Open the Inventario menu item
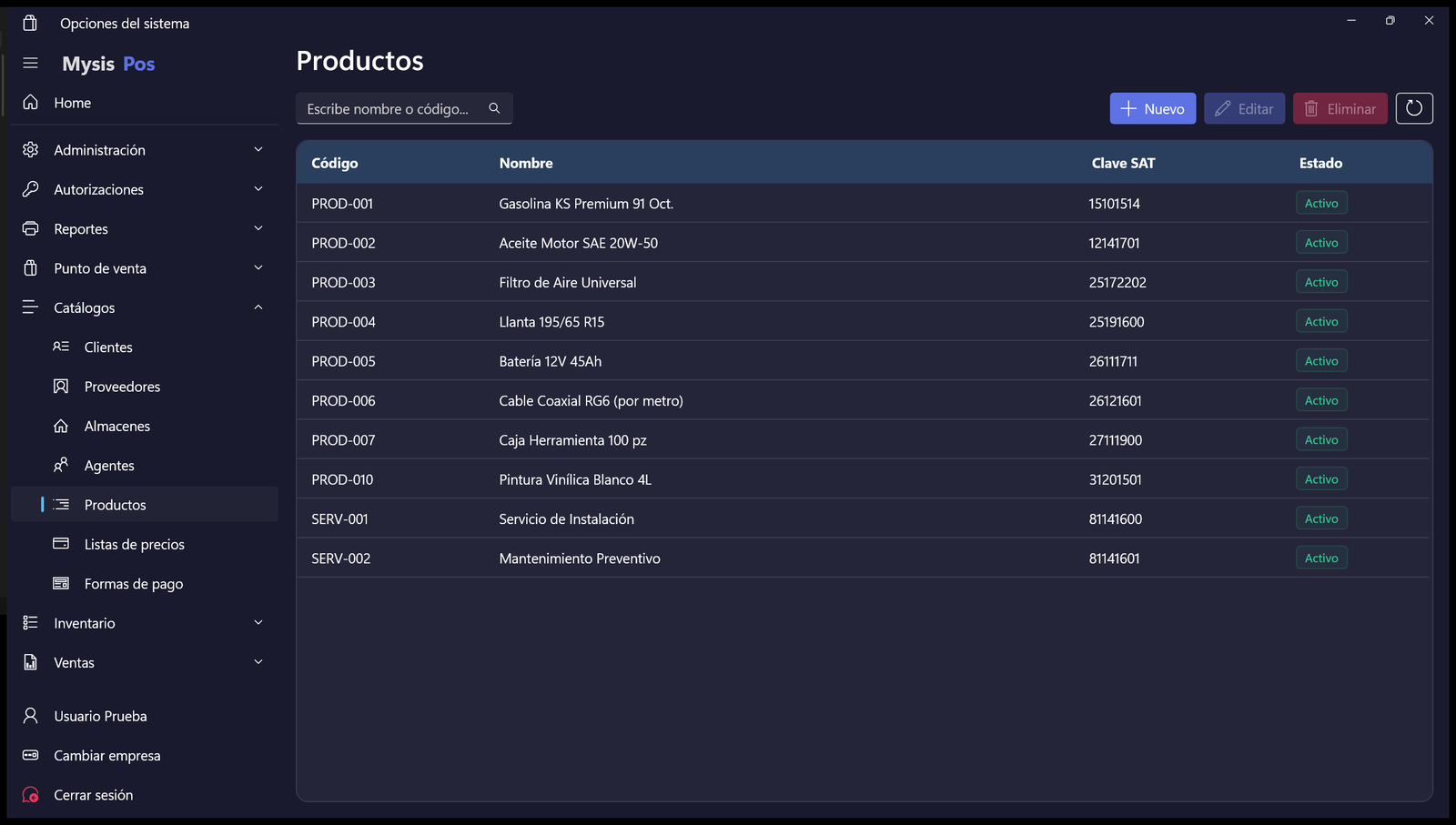Screen dimensions: 1456x825 click(x=145, y=623)
